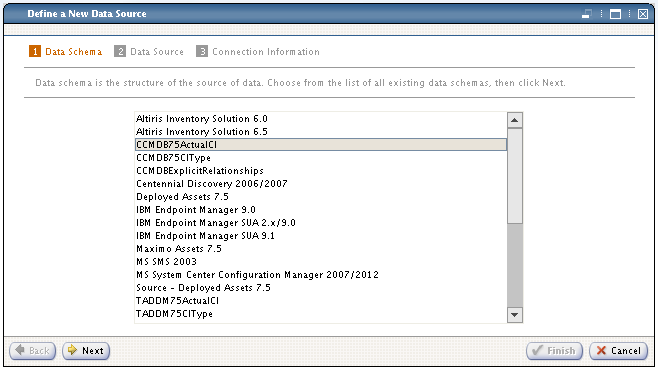Screen dimensions: 658x370
Task: Close the dialog with the X icon
Action: pos(643,14)
